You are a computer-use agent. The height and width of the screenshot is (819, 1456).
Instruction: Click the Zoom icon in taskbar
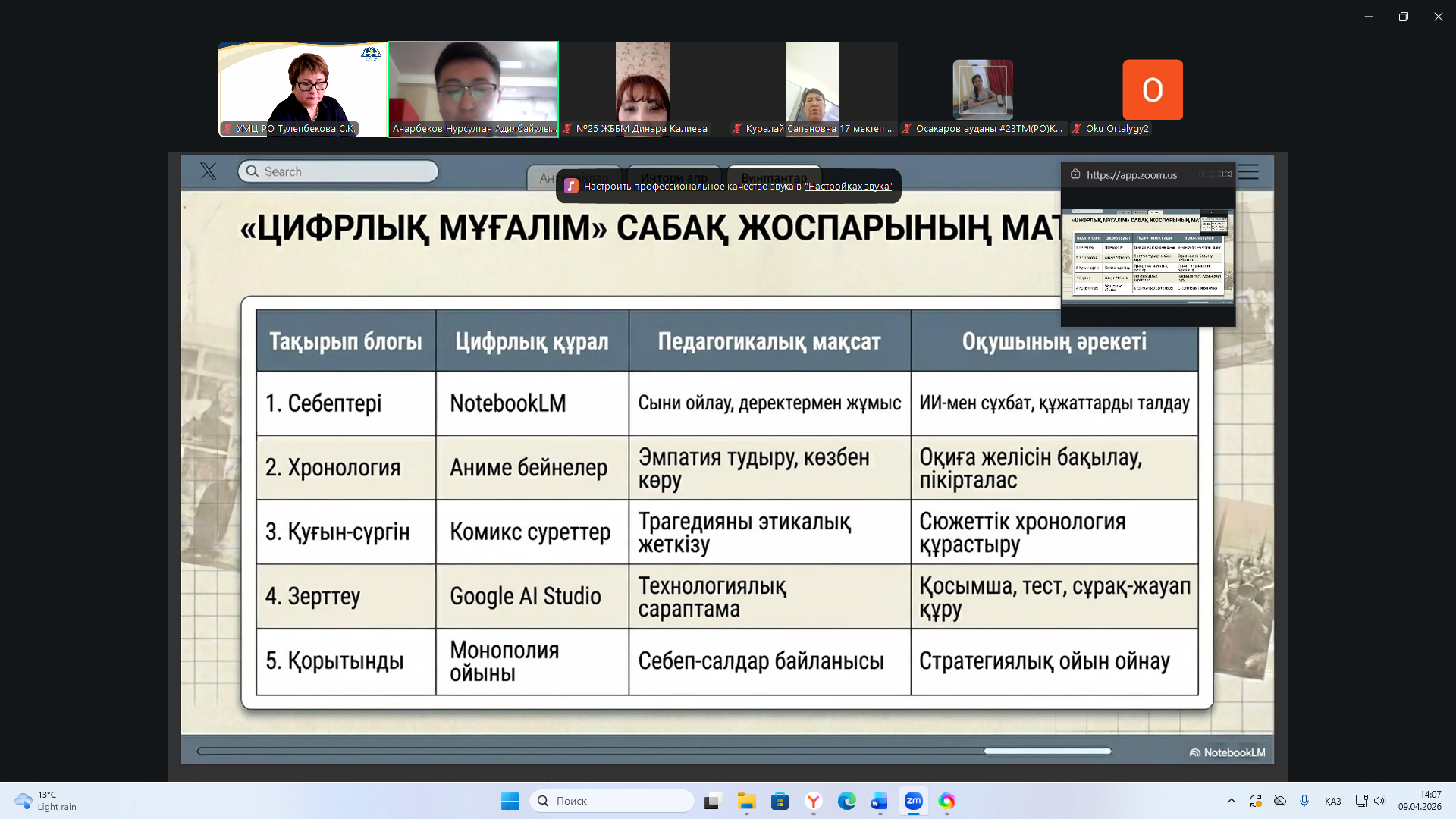(x=913, y=801)
